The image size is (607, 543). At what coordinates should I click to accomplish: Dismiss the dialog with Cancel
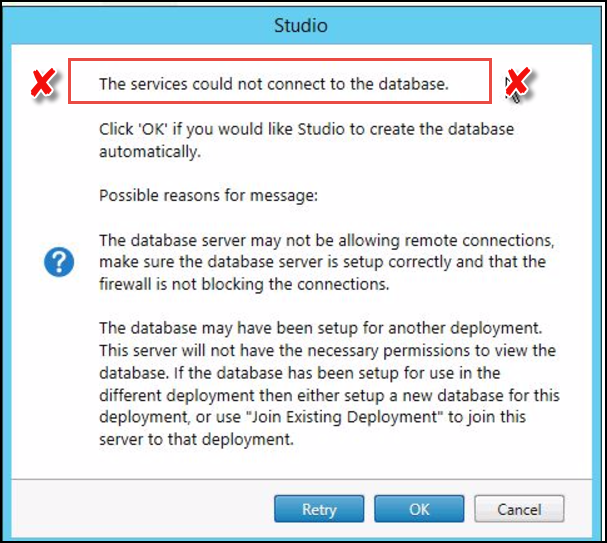(519, 509)
